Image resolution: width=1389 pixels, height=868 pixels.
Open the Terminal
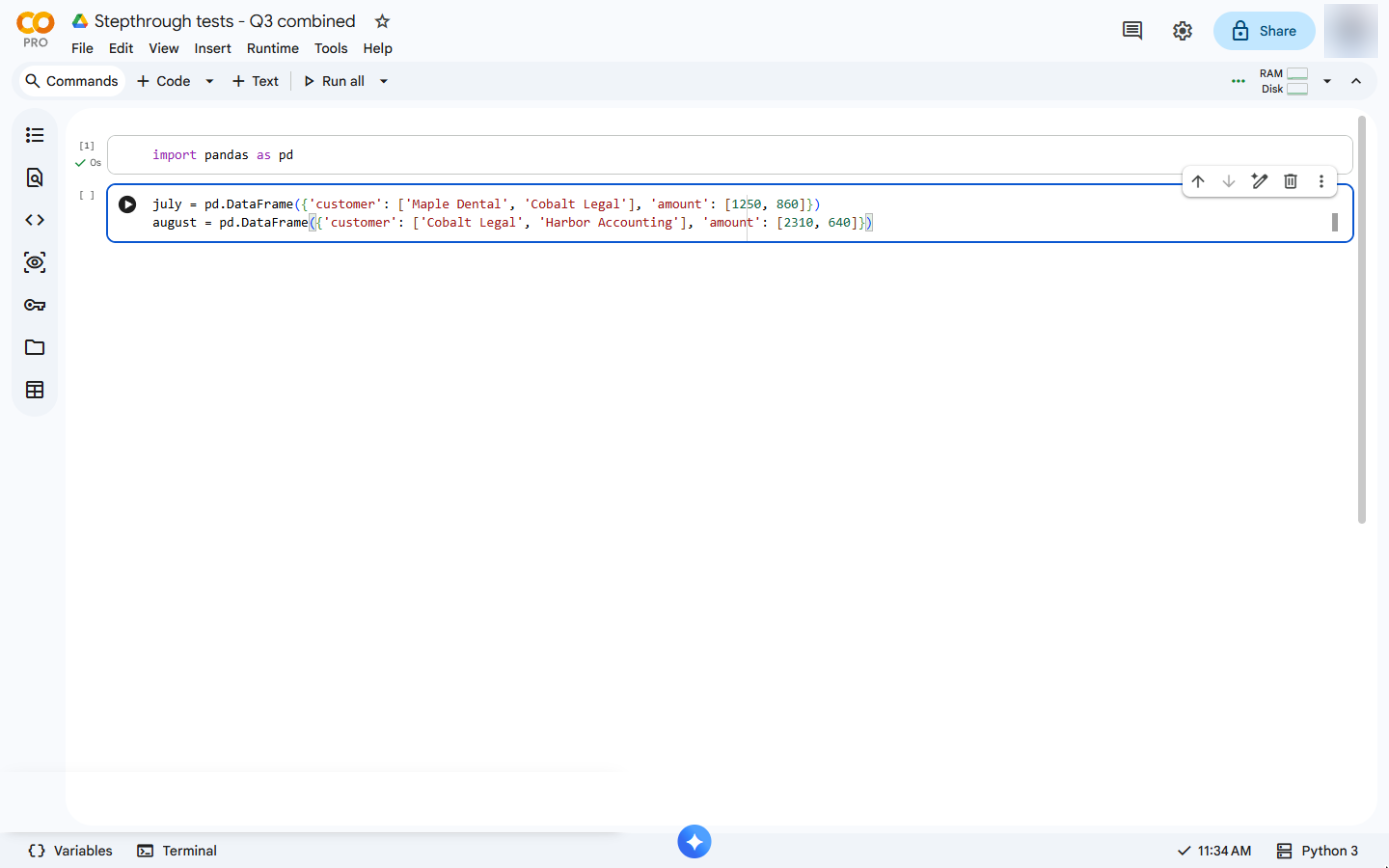177,851
